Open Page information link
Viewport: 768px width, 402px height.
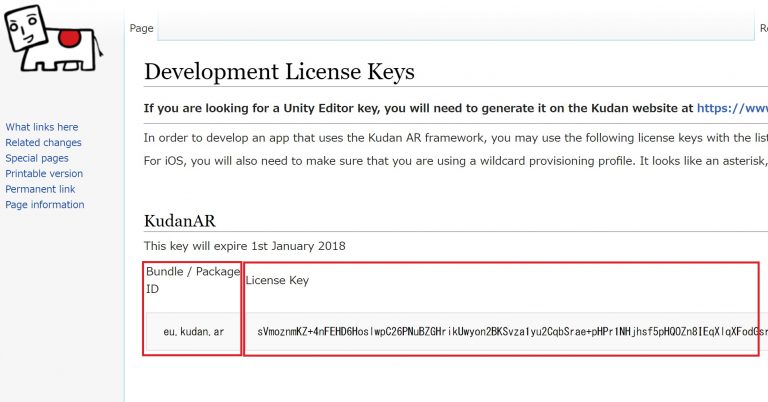45,205
